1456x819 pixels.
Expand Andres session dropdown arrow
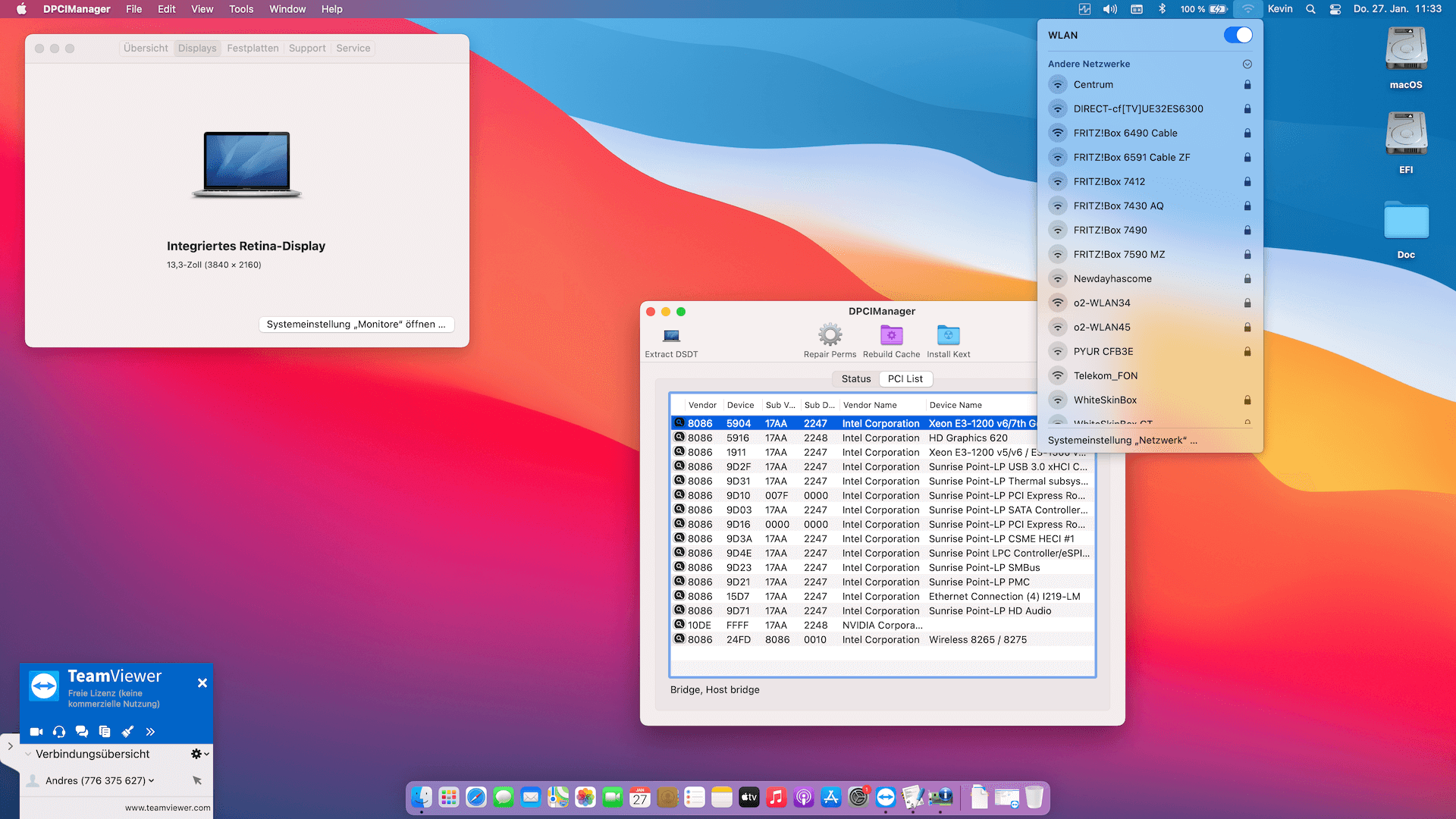pos(152,780)
